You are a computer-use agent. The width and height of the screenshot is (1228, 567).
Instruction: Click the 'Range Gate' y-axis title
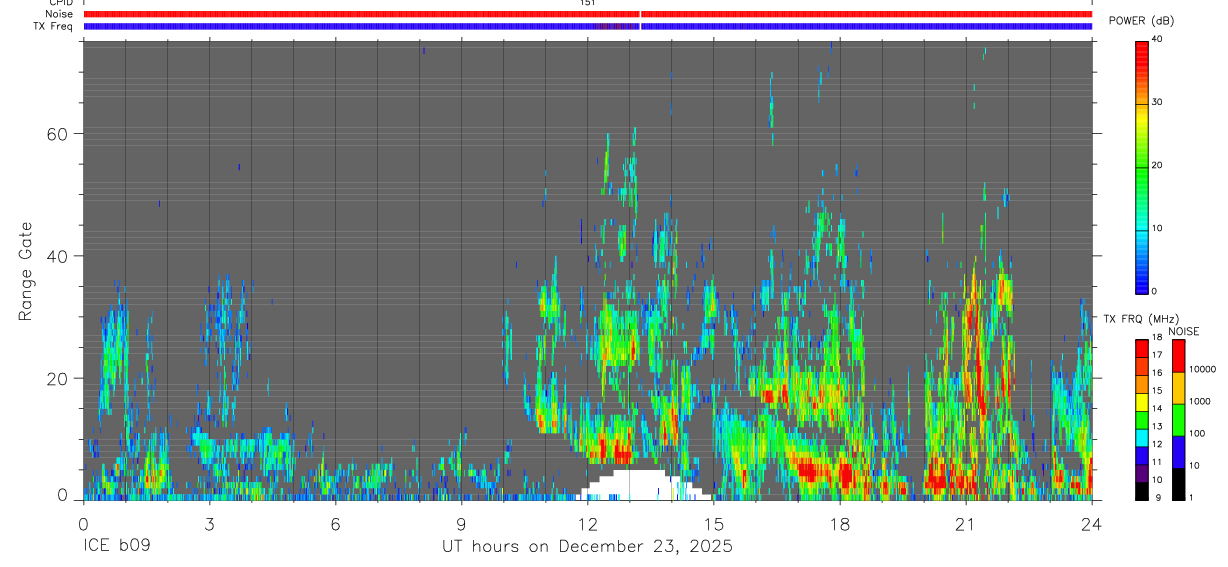click(26, 271)
